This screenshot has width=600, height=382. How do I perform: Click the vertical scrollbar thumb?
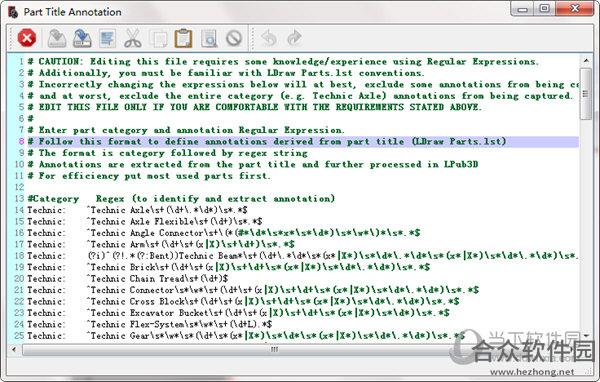pyautogui.click(x=586, y=94)
